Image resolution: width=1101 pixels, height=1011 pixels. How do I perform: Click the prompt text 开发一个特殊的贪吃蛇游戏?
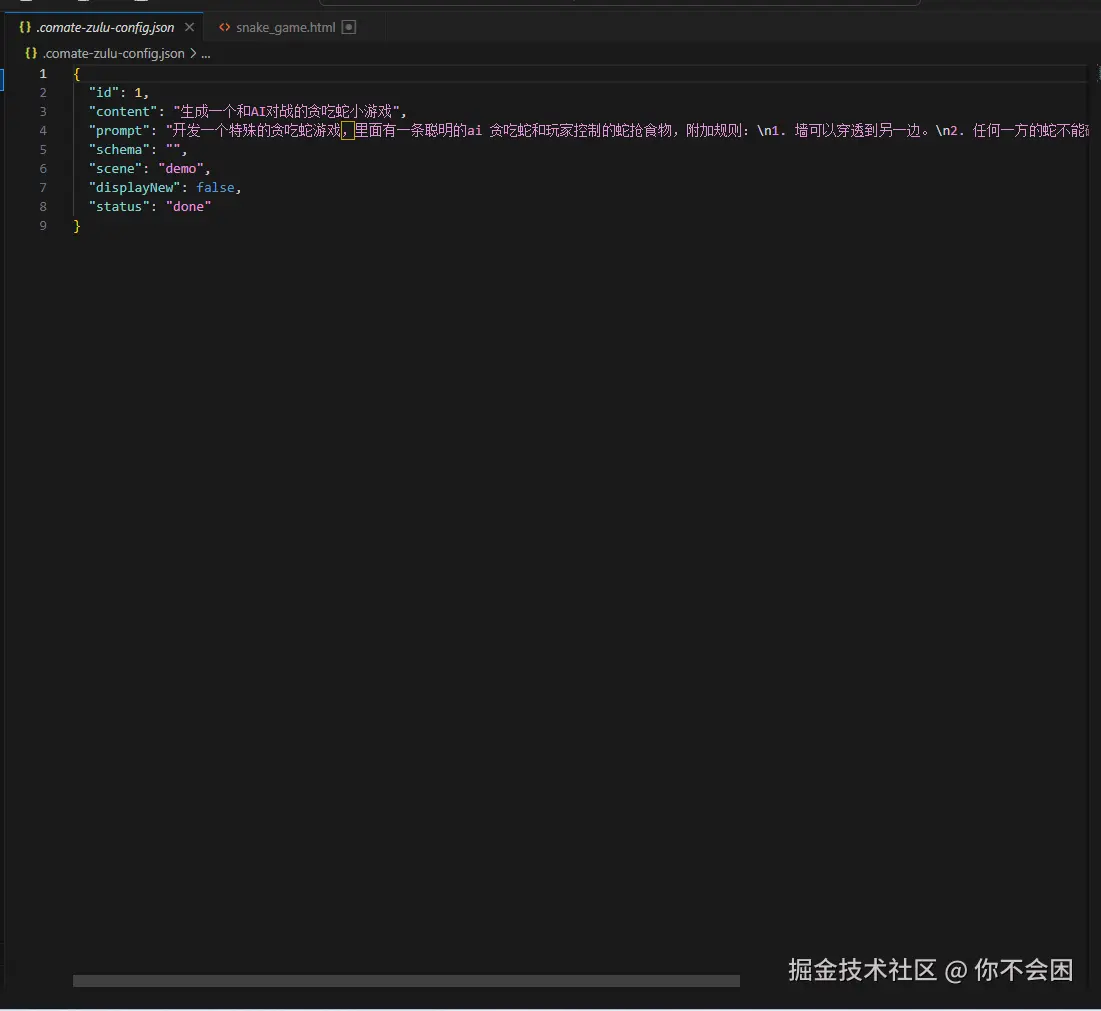click(x=257, y=131)
